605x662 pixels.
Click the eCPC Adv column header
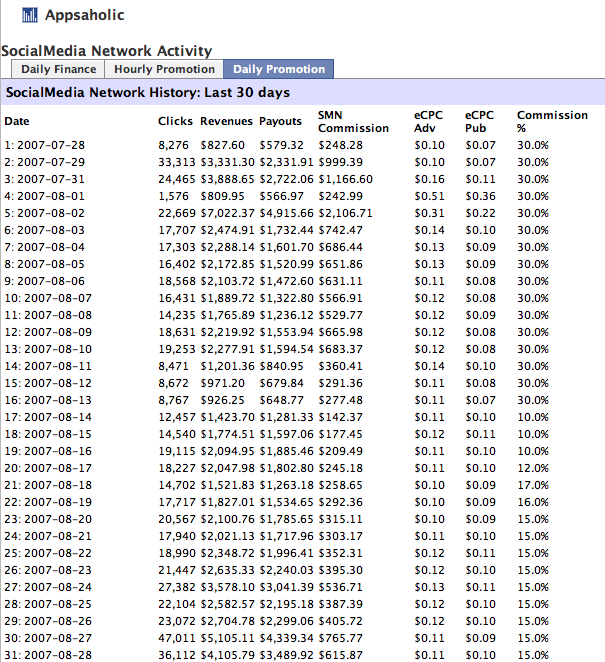pyautogui.click(x=428, y=121)
